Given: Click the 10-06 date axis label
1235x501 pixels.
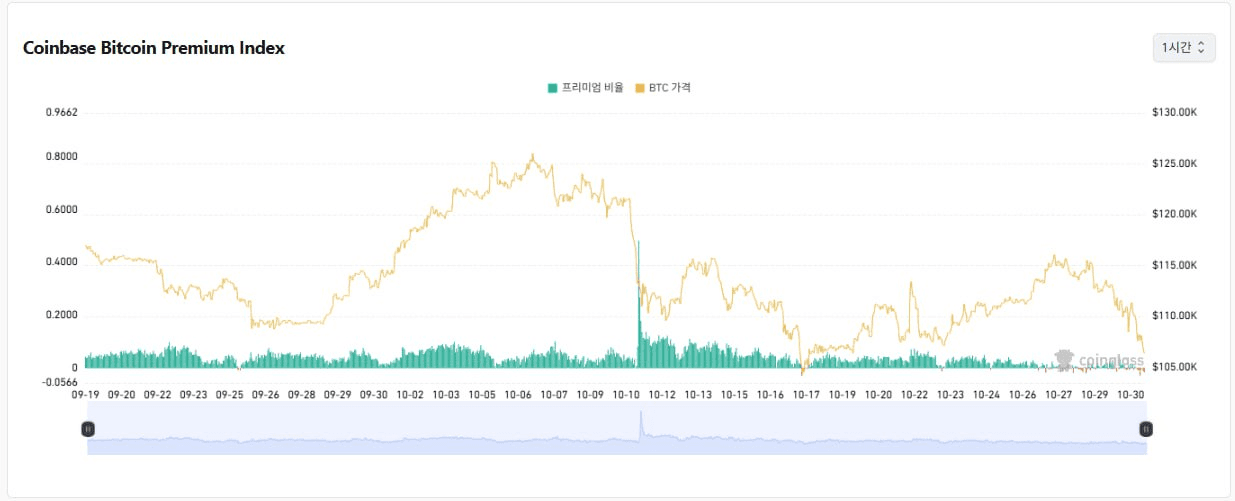Looking at the screenshot, I should click(x=518, y=395).
